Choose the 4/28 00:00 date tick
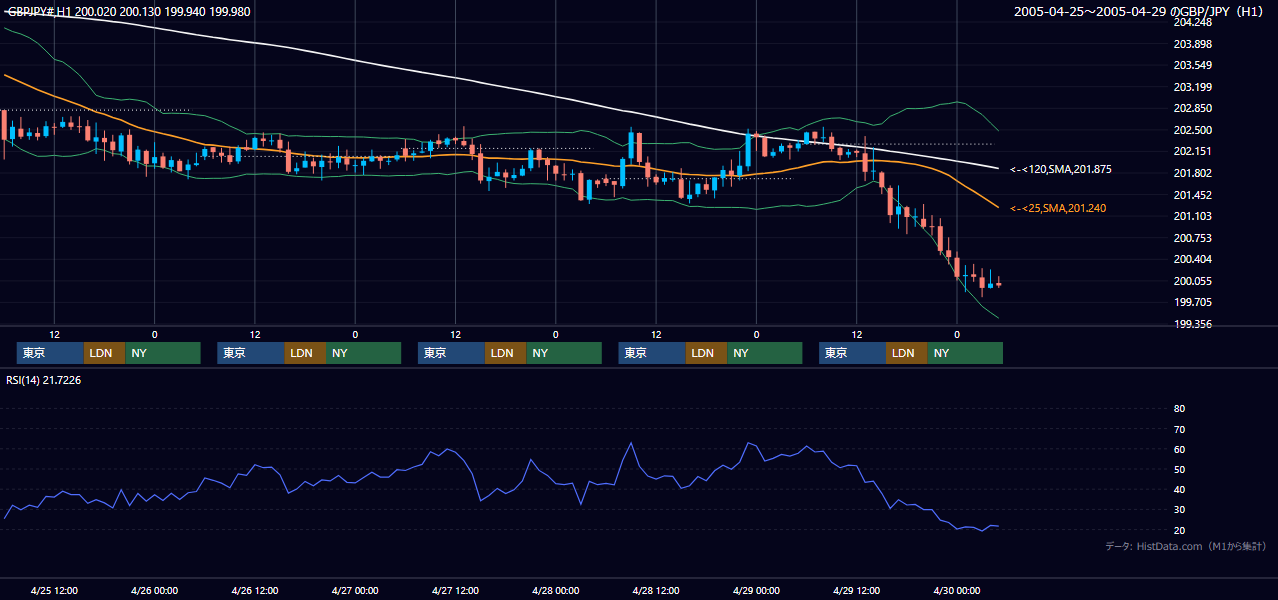Screen dimensions: 1278x600 pyautogui.click(x=555, y=590)
